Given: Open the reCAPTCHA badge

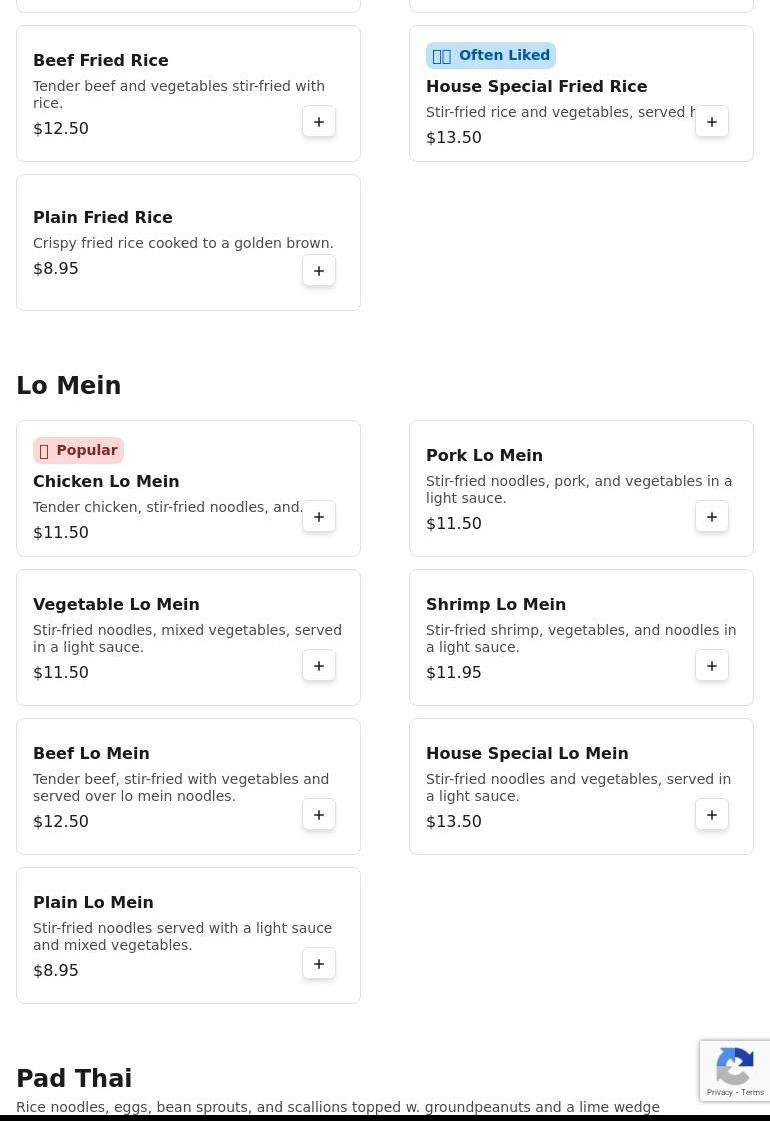Looking at the screenshot, I should pos(735,1070).
